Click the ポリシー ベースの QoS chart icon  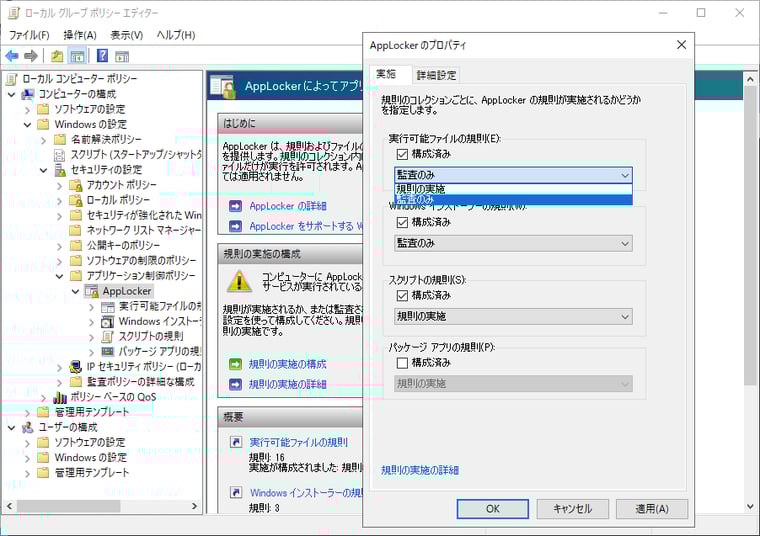coord(60,397)
